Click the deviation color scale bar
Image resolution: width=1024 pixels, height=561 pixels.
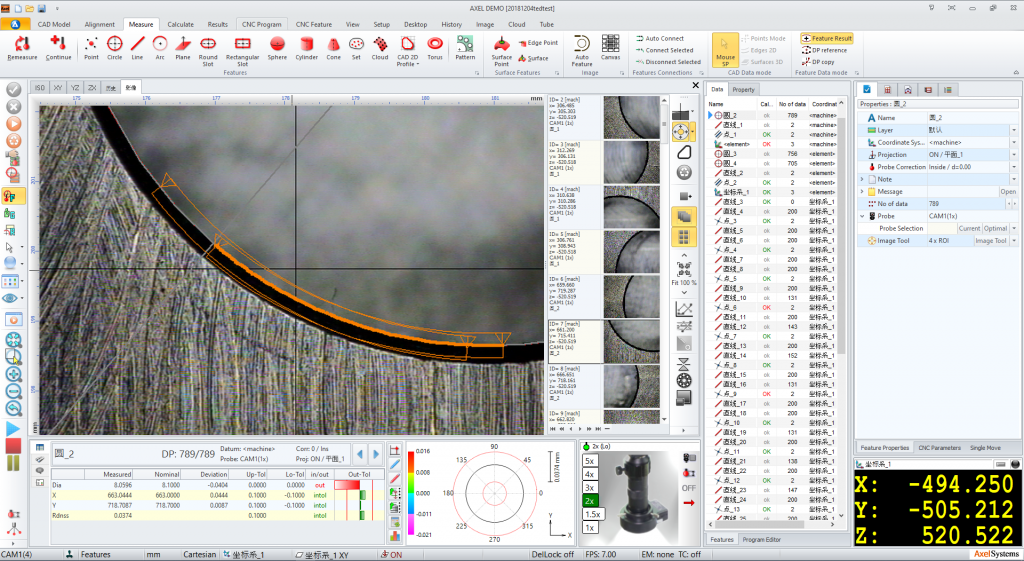point(410,495)
